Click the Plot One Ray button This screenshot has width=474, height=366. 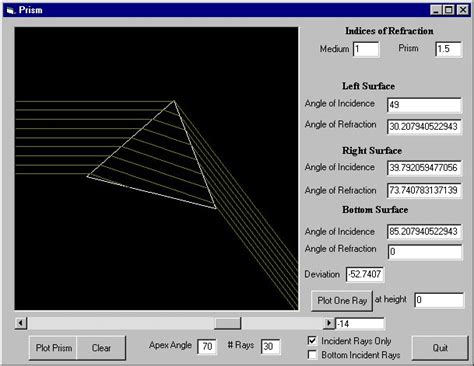342,301
